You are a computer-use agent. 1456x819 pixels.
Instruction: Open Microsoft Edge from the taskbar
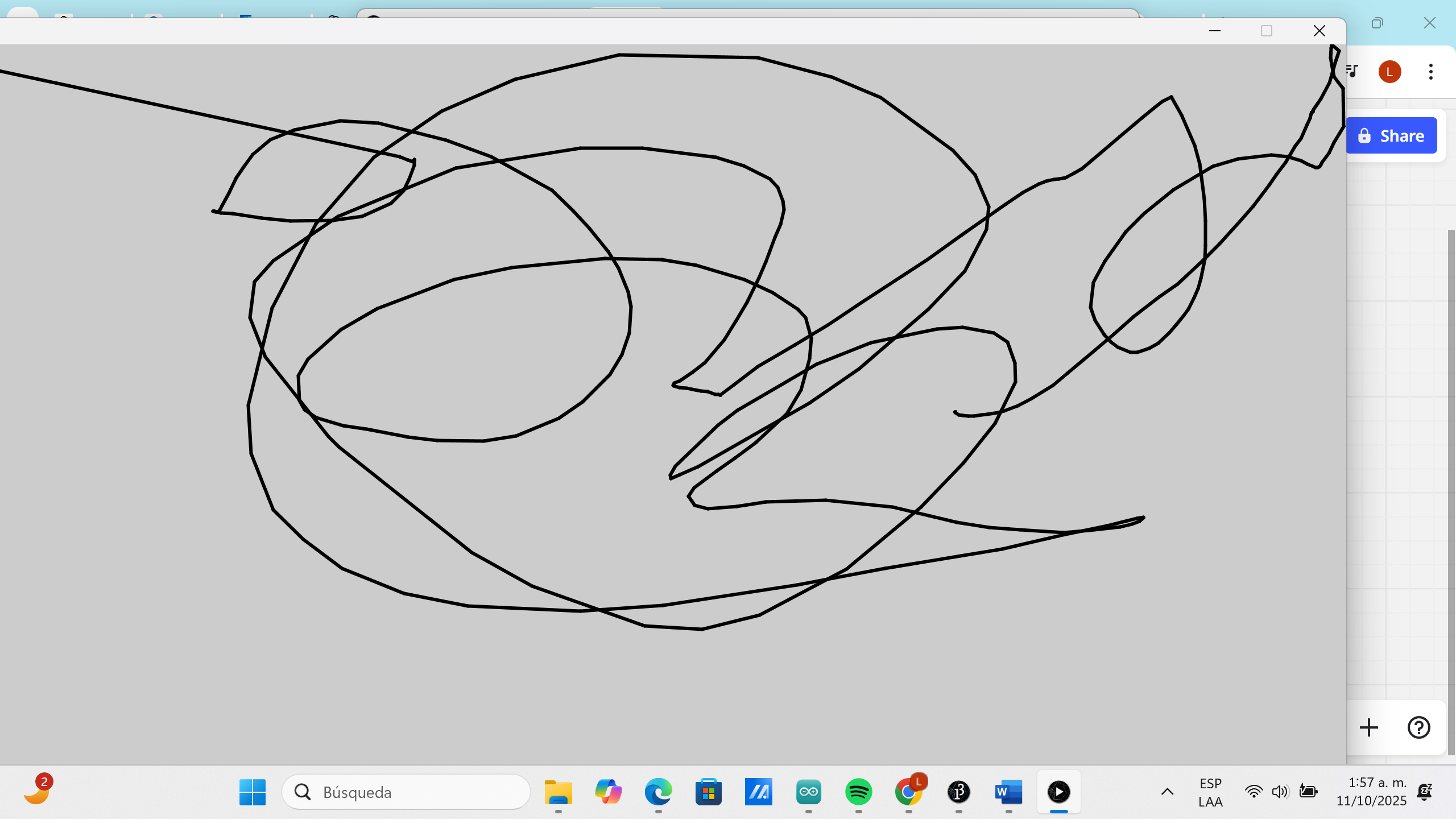(x=658, y=792)
